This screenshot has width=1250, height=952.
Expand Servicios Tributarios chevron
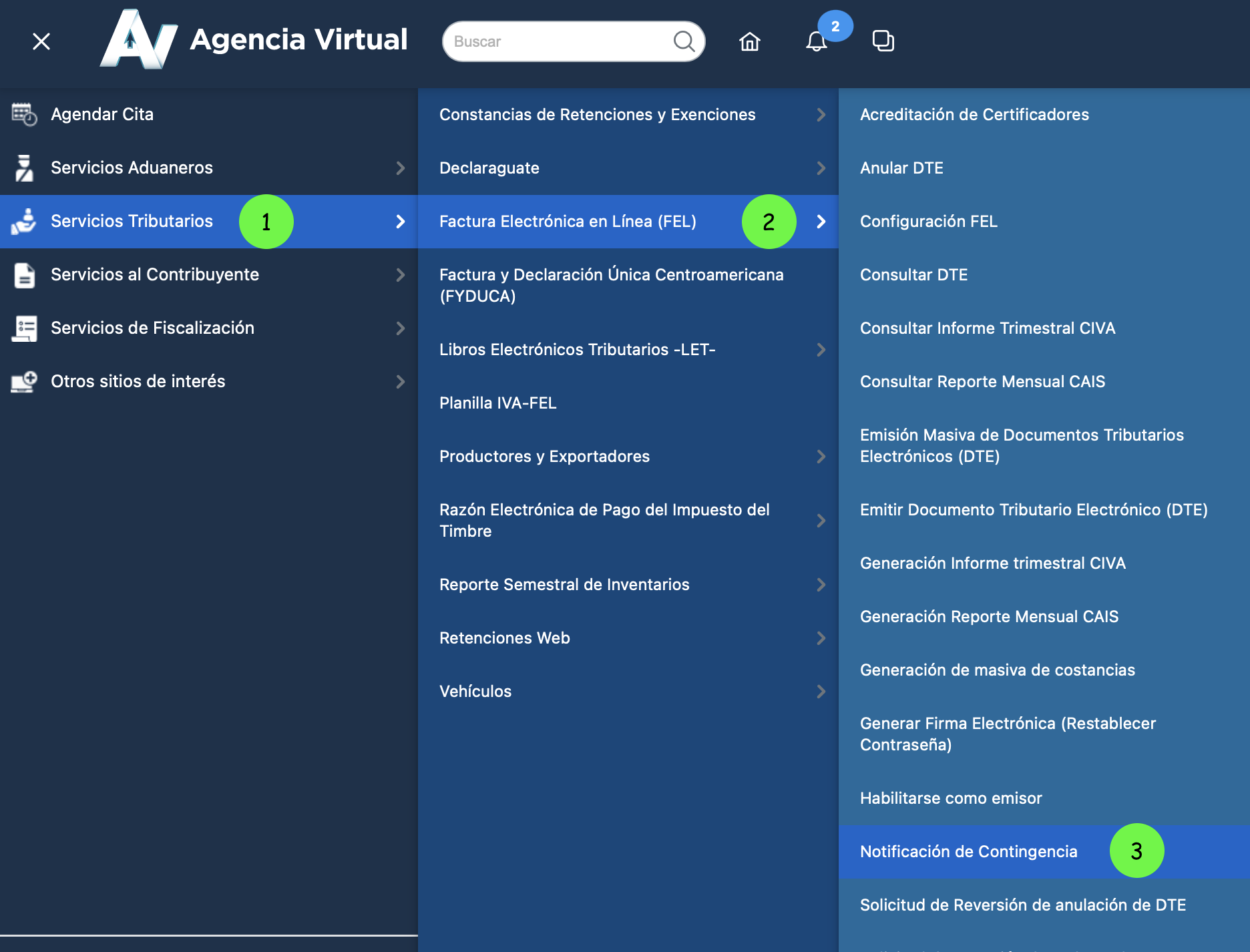pos(401,221)
